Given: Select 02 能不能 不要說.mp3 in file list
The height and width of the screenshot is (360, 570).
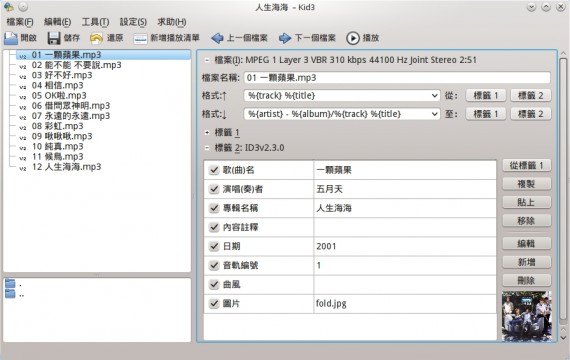Looking at the screenshot, I should 76,65.
